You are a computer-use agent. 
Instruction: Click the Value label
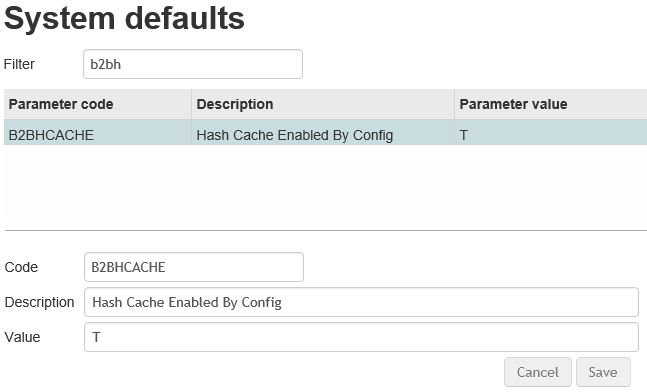tap(22, 337)
